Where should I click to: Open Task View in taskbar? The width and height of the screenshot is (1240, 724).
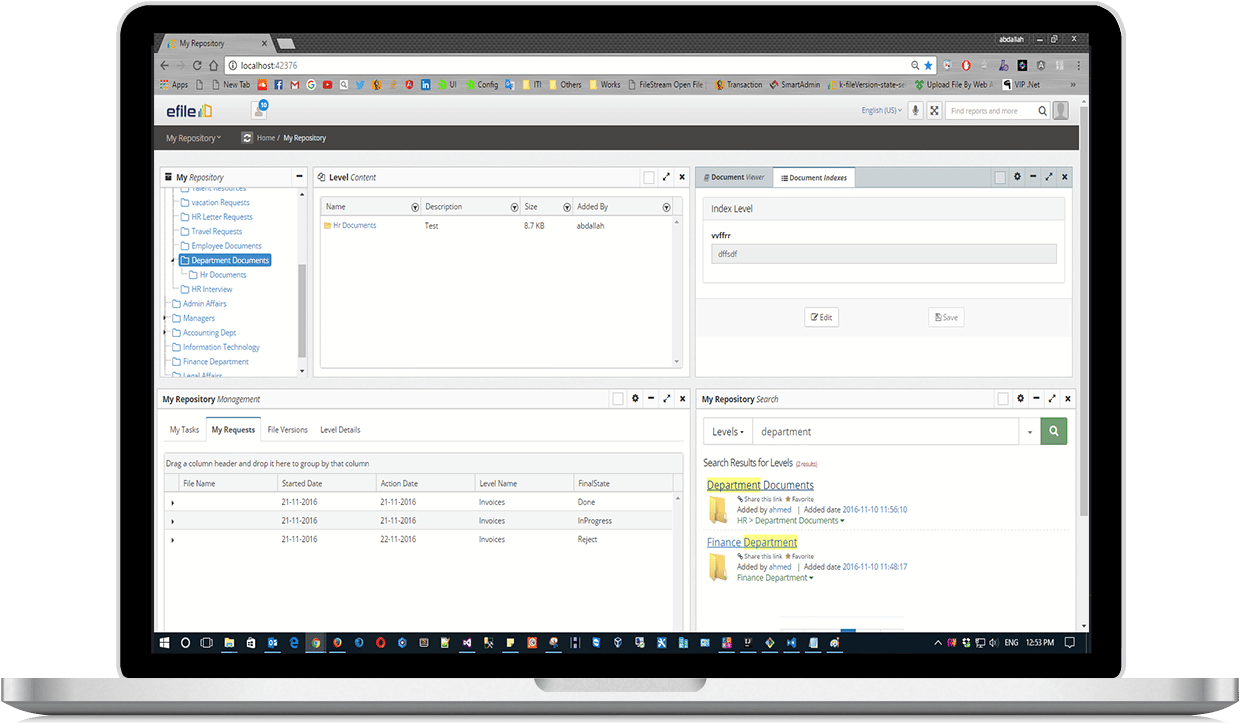click(207, 642)
